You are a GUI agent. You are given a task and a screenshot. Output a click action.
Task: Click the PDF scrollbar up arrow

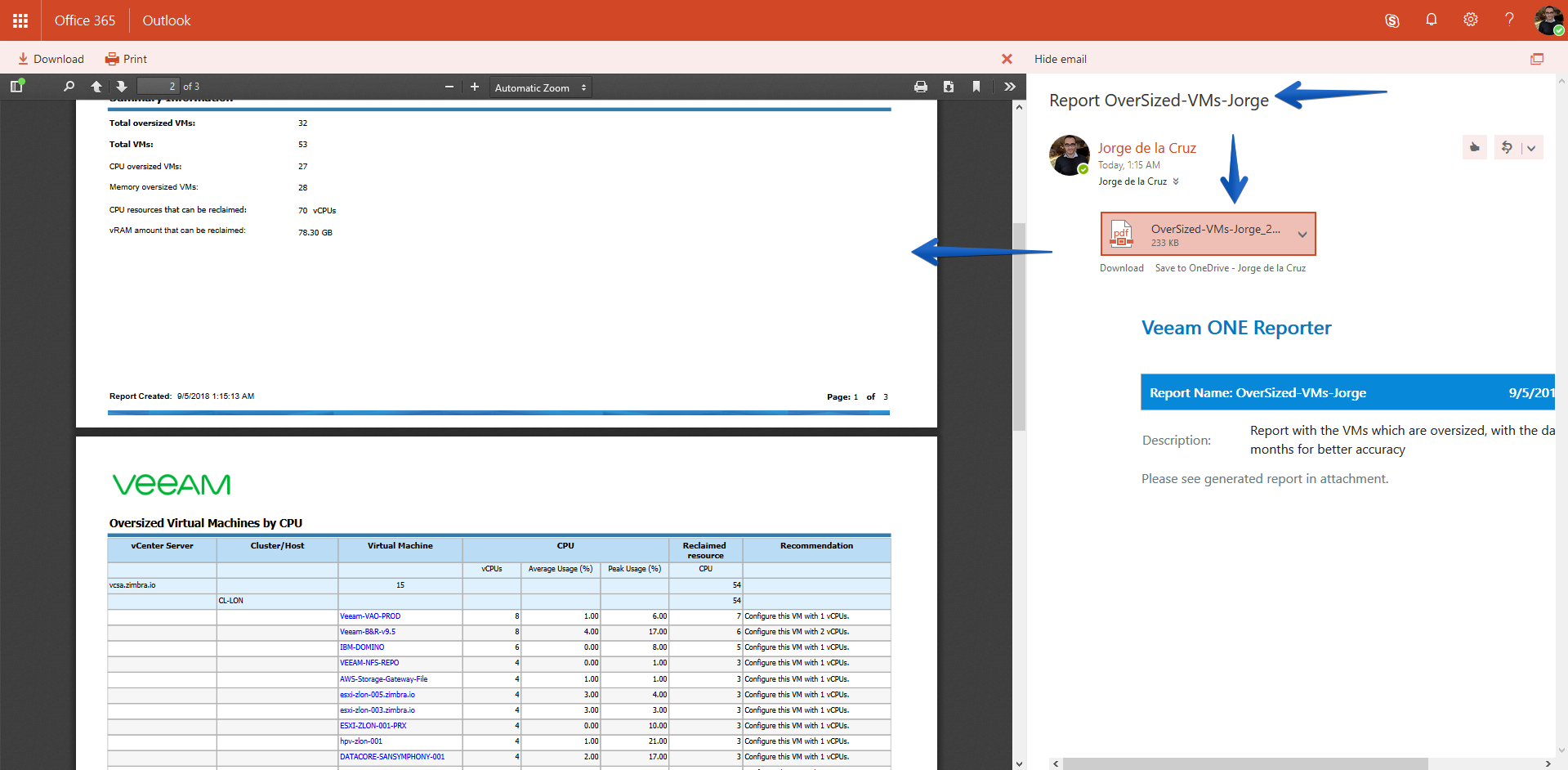pyautogui.click(x=1019, y=107)
